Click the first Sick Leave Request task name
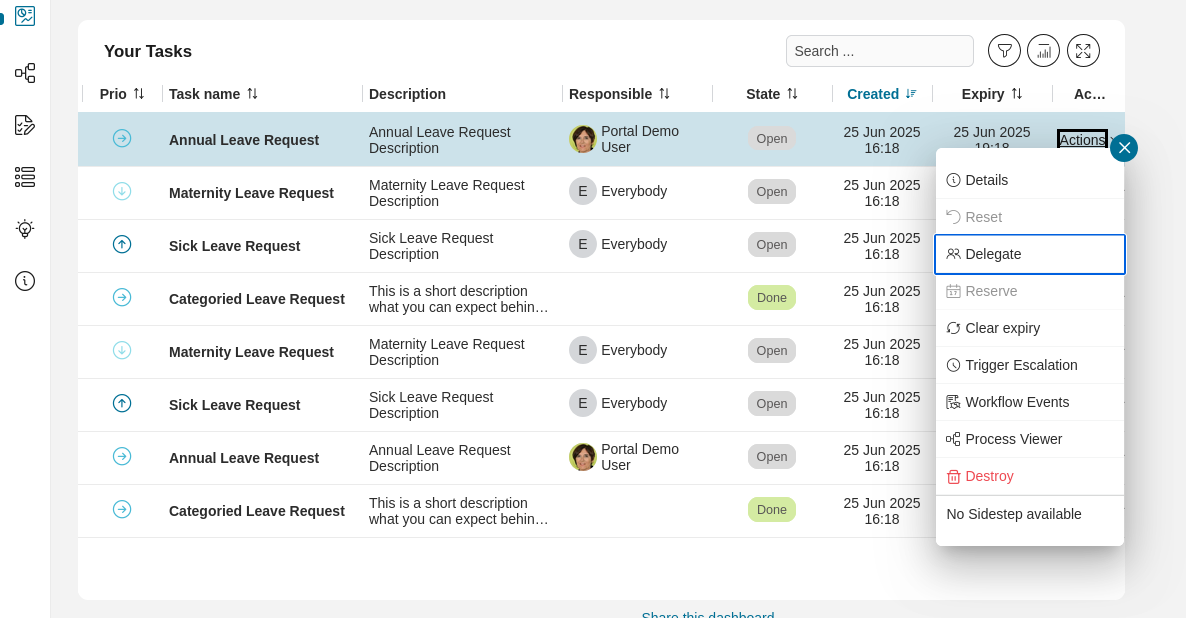 tap(234, 246)
